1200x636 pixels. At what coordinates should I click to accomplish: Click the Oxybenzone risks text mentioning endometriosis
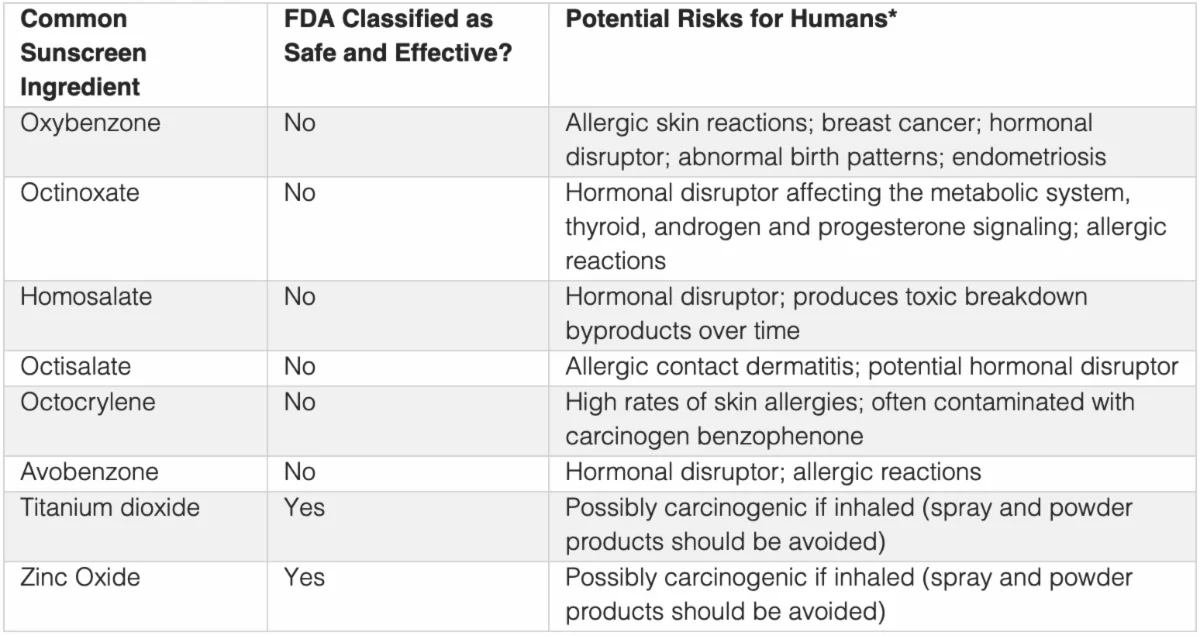(x=835, y=158)
